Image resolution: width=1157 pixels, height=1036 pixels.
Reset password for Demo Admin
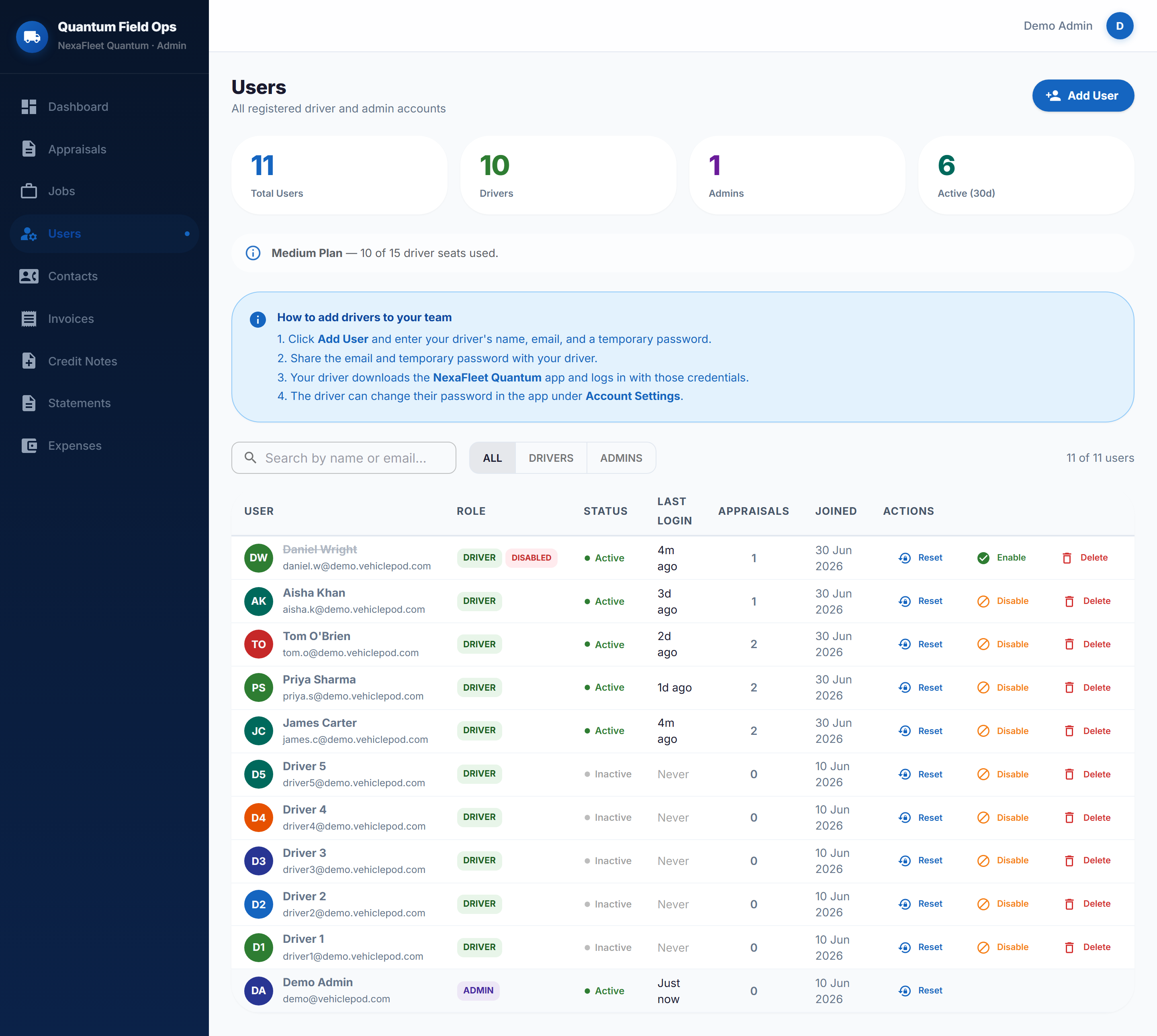pos(921,991)
